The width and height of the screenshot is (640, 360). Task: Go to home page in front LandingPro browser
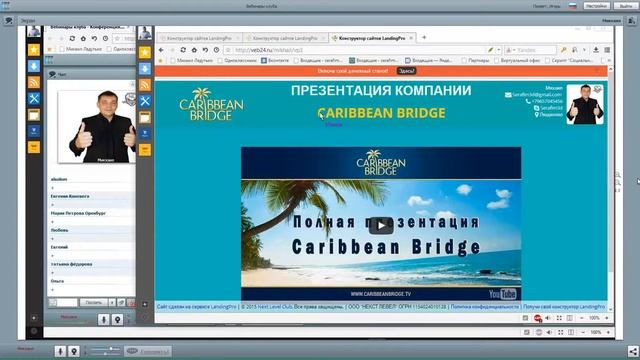(194, 50)
